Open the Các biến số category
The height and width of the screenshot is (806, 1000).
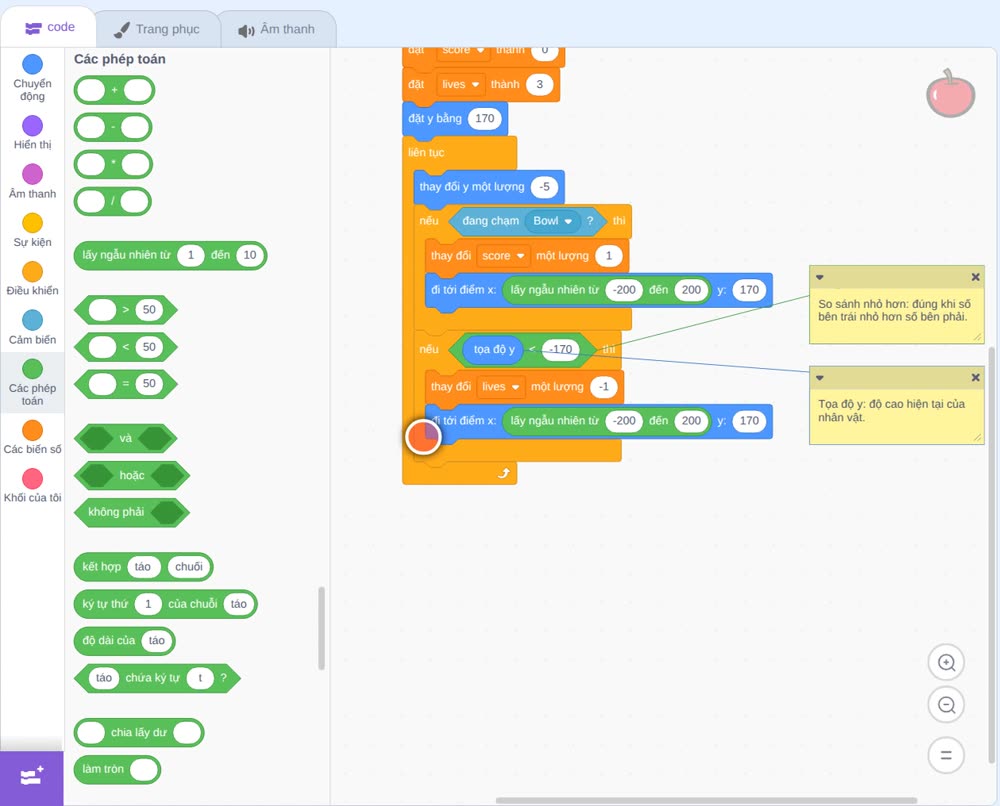click(32, 437)
